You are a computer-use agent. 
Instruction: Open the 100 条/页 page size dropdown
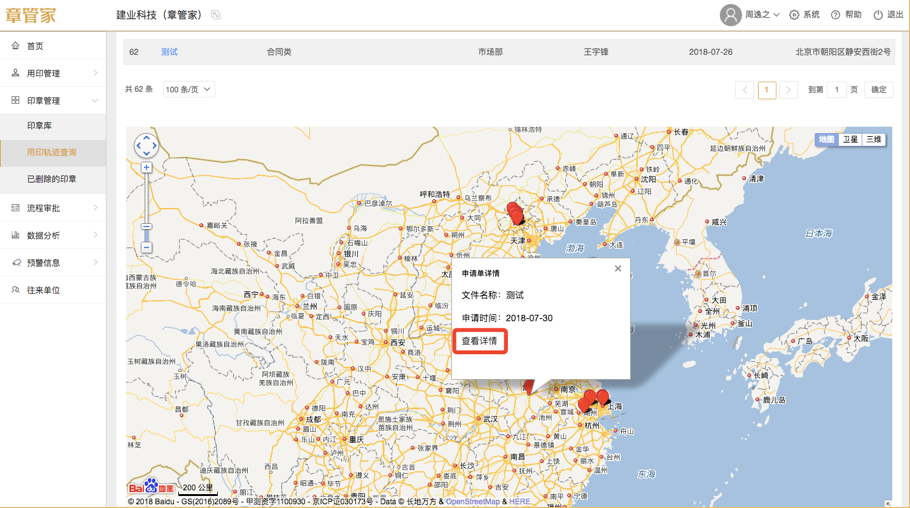coord(189,89)
